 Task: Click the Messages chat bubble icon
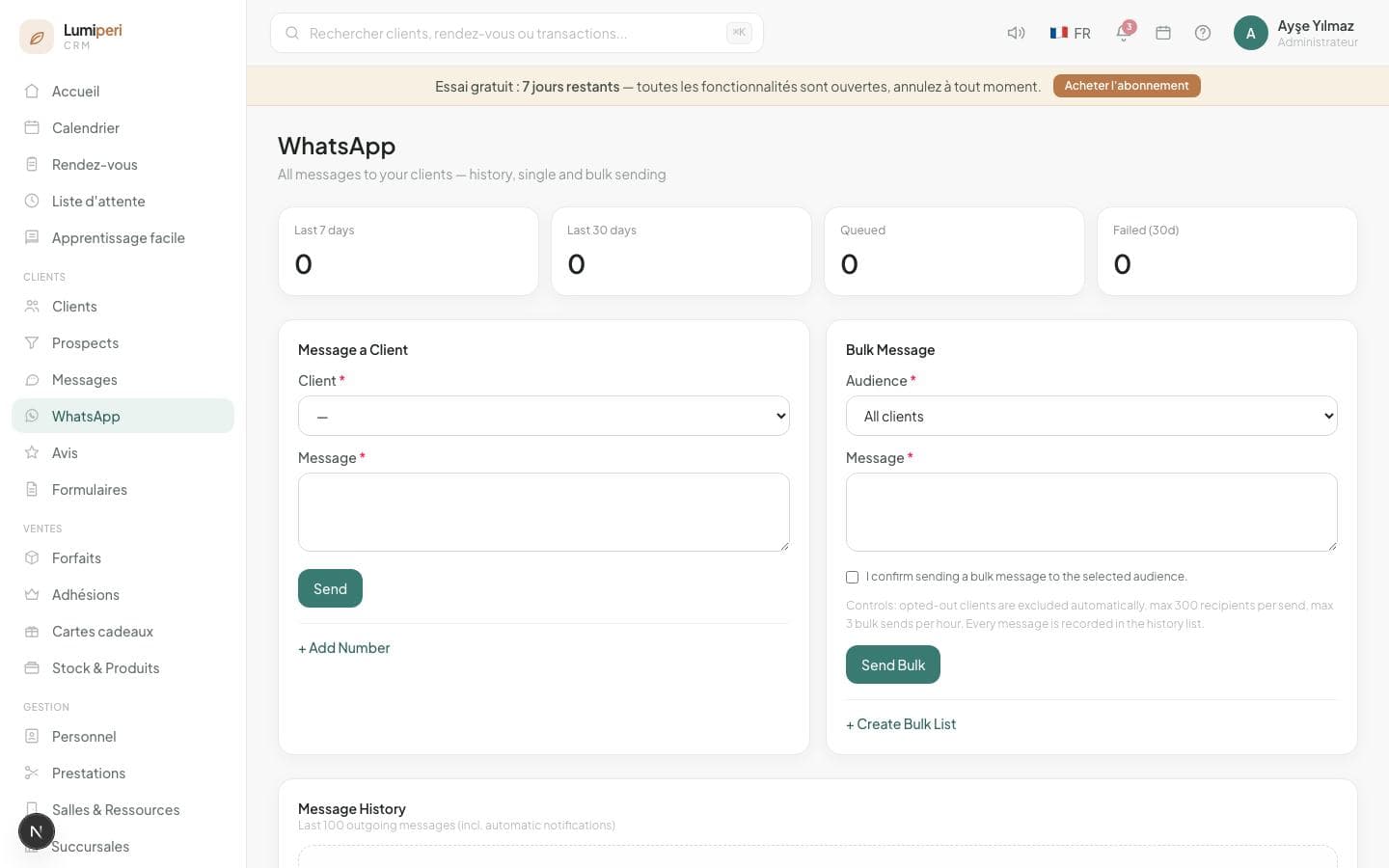(32, 379)
